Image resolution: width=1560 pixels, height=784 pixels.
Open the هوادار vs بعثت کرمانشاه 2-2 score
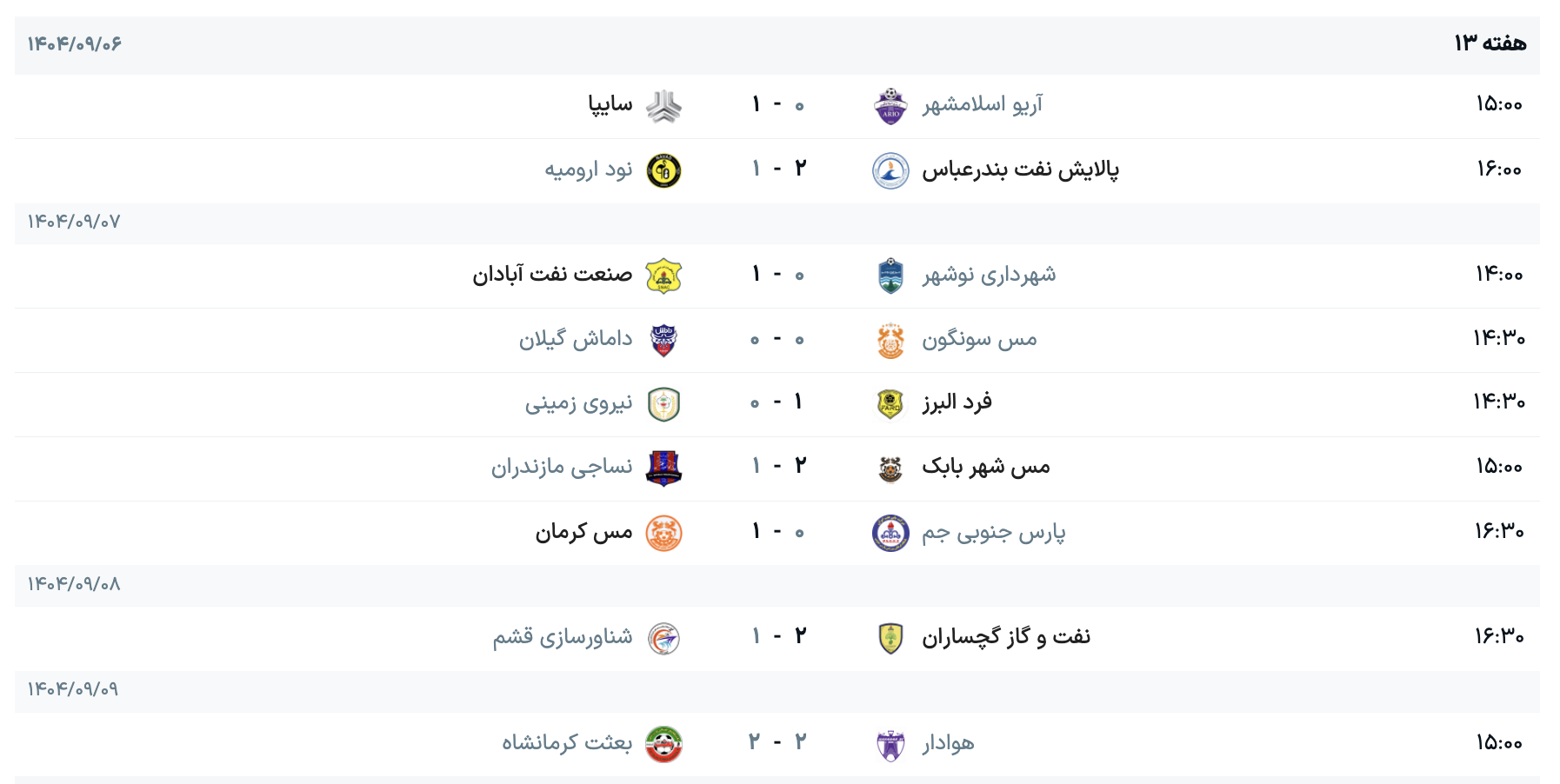click(777, 742)
